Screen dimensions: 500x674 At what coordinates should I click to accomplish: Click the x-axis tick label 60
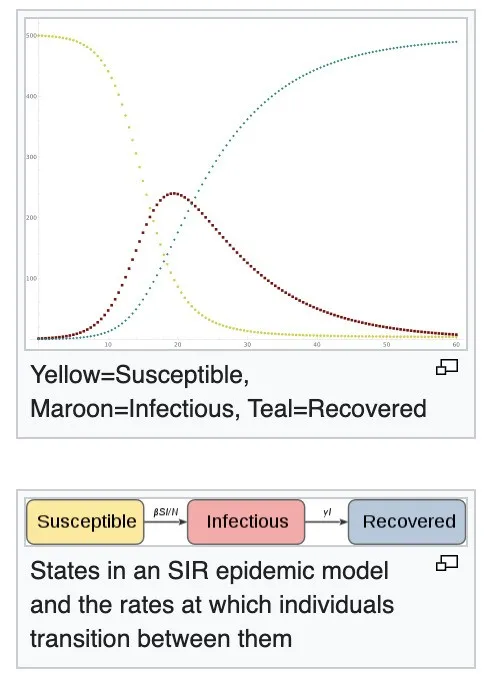click(456, 345)
